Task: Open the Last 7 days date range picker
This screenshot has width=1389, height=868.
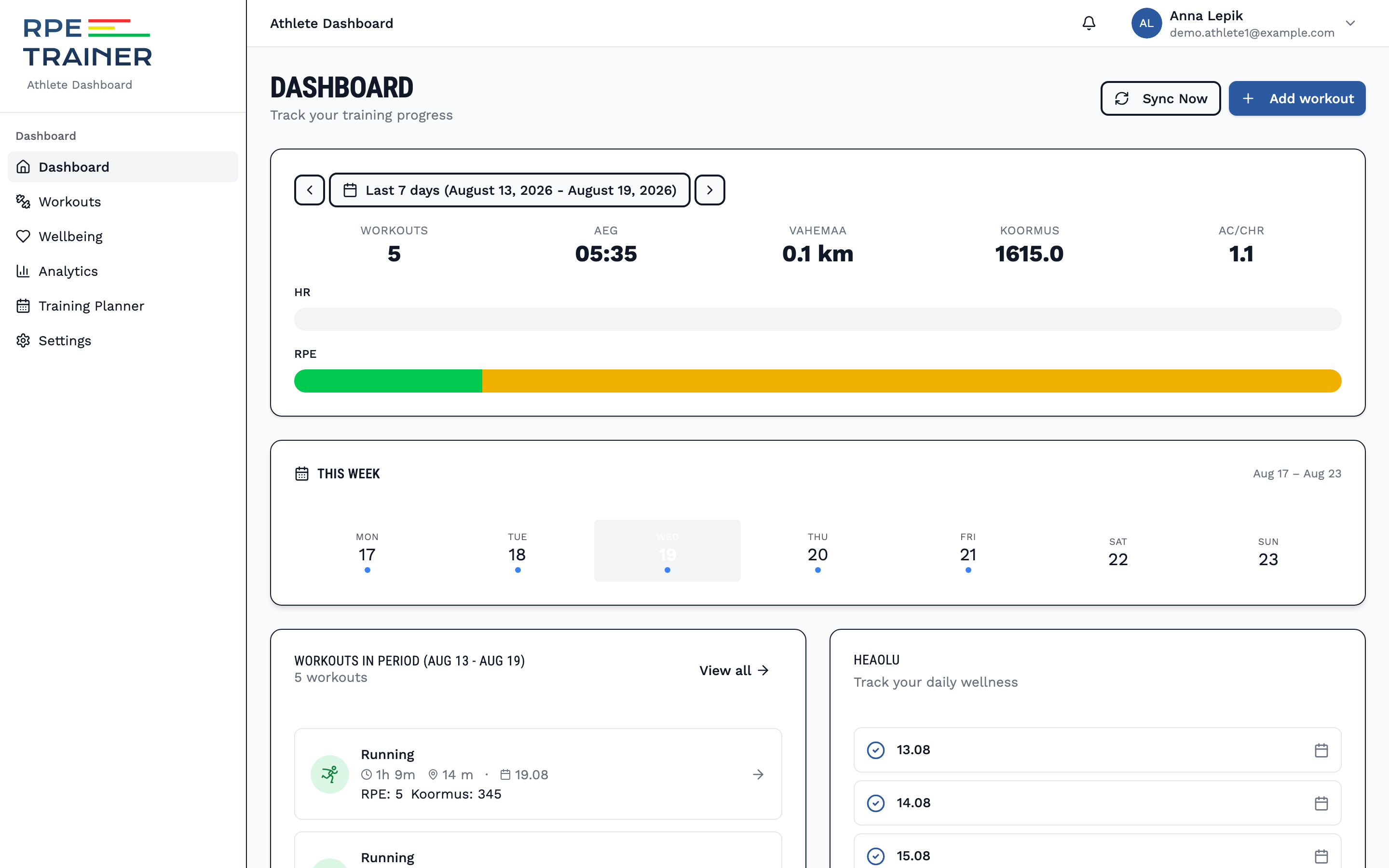Action: (510, 190)
